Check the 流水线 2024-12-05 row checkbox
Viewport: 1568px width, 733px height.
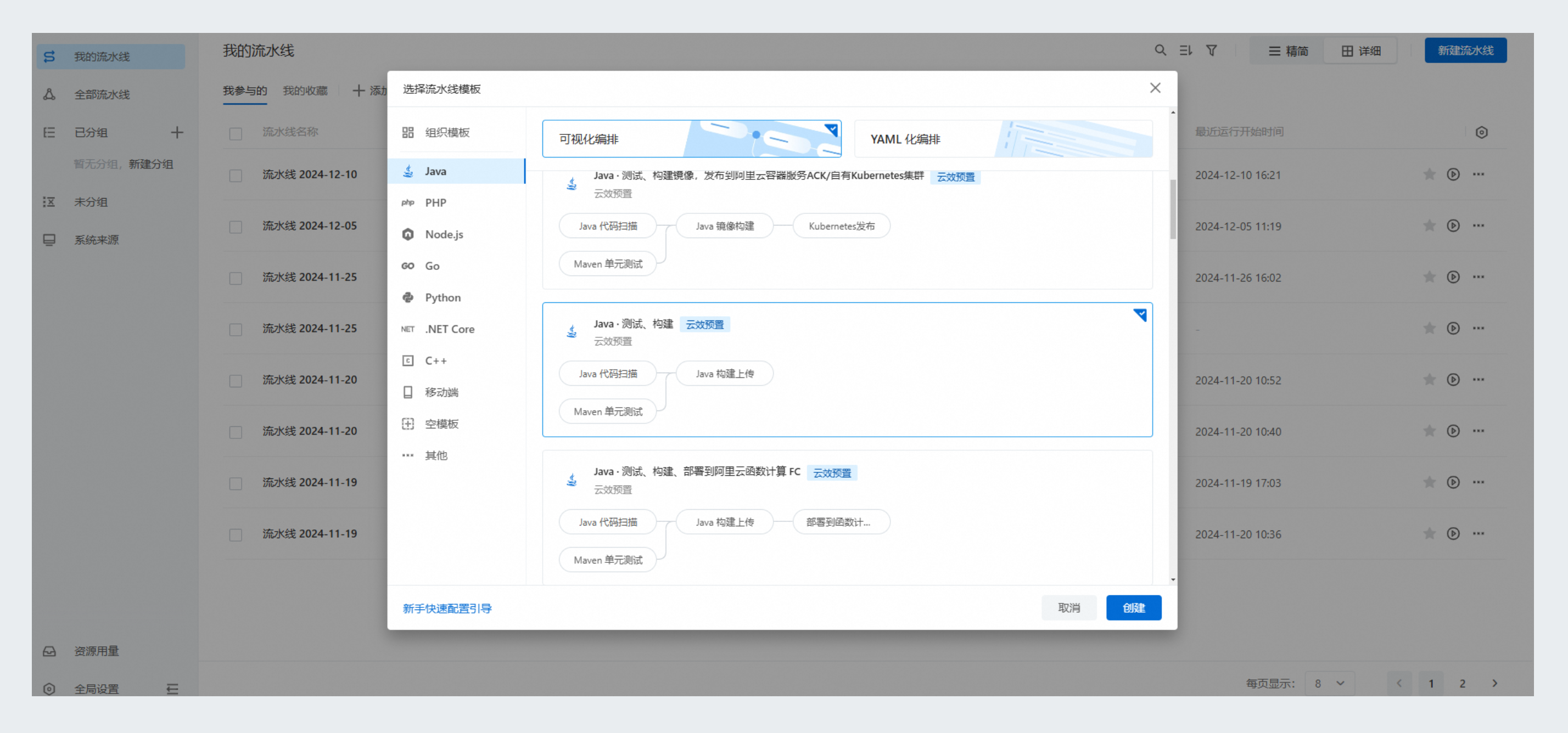[236, 226]
